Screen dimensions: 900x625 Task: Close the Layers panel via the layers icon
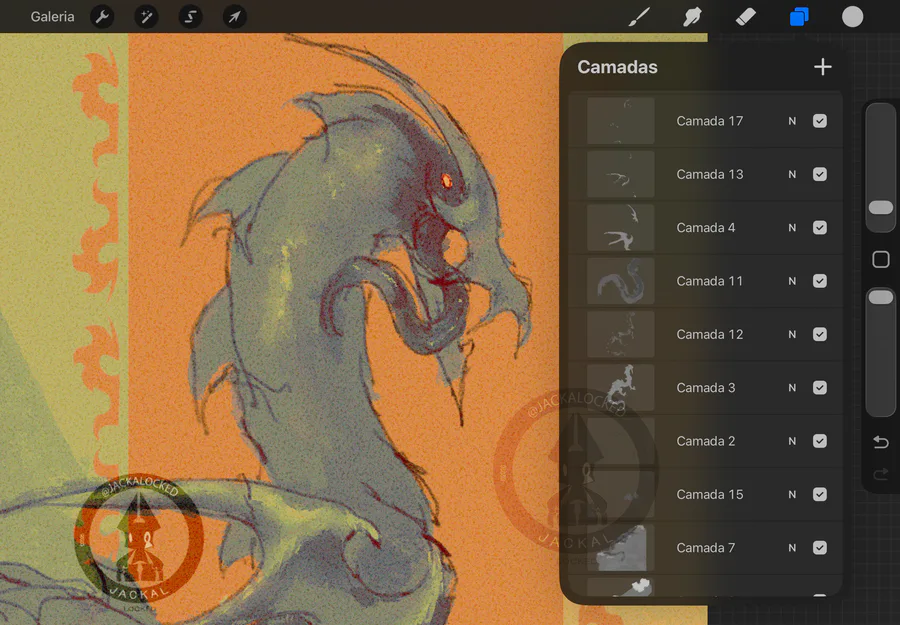click(x=799, y=17)
